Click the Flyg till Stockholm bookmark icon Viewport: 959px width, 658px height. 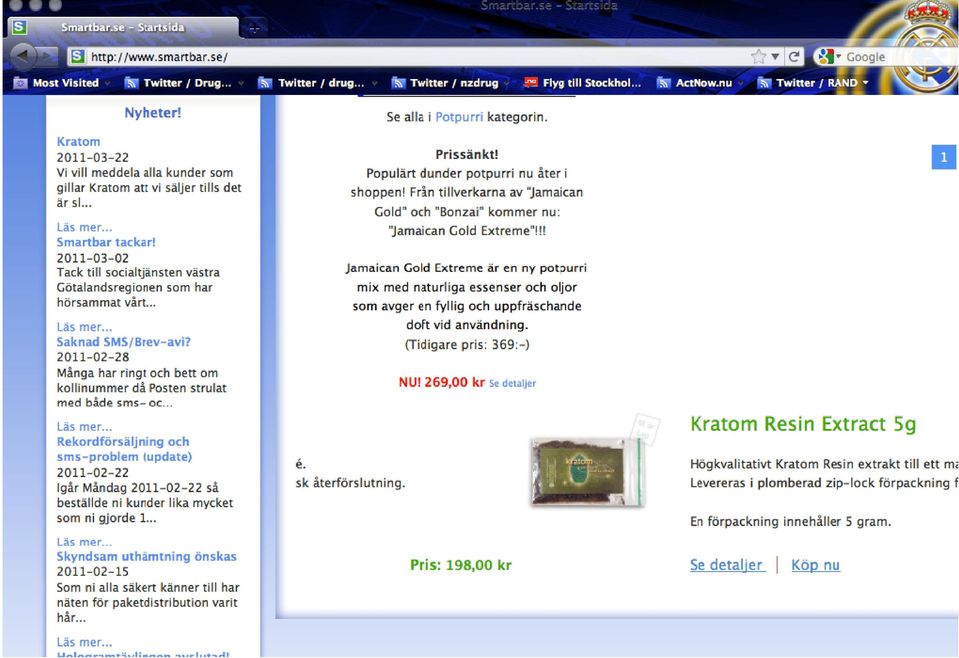(530, 83)
